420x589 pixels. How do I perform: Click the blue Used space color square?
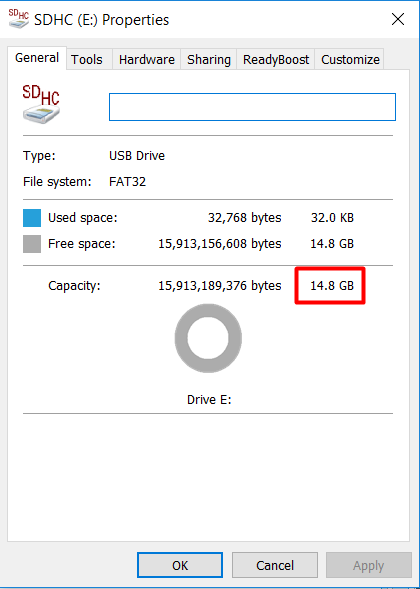click(32, 218)
